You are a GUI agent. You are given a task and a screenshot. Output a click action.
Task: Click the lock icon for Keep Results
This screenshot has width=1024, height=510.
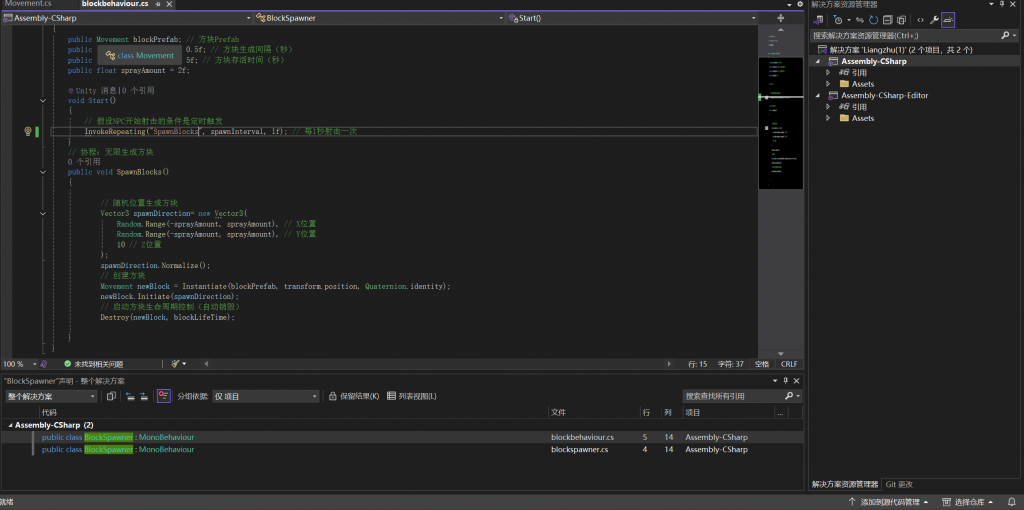point(332,396)
